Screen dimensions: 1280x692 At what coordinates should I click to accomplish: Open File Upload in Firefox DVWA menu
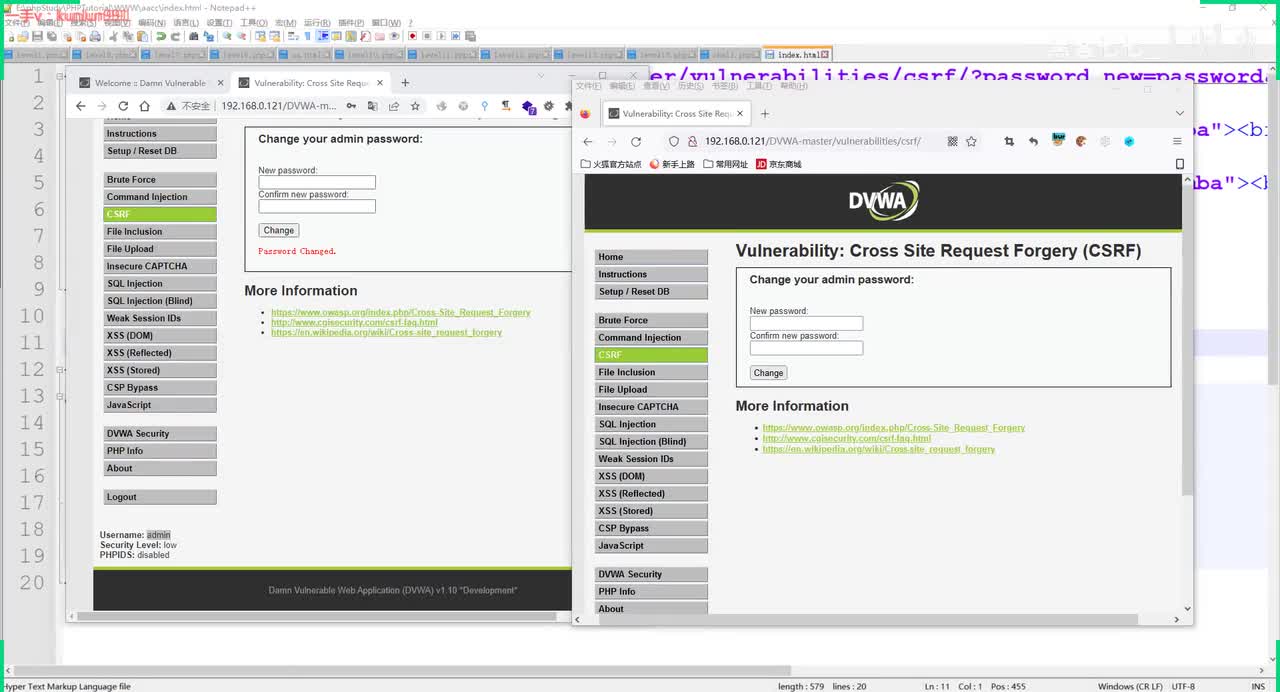[x=651, y=389]
